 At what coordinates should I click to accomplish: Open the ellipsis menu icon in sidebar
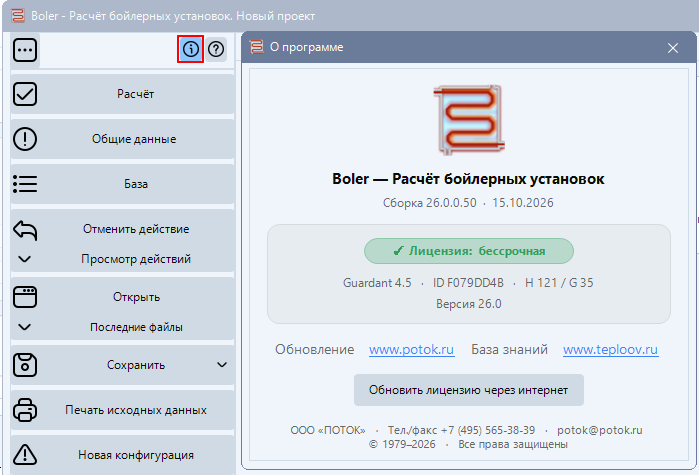click(x=25, y=50)
